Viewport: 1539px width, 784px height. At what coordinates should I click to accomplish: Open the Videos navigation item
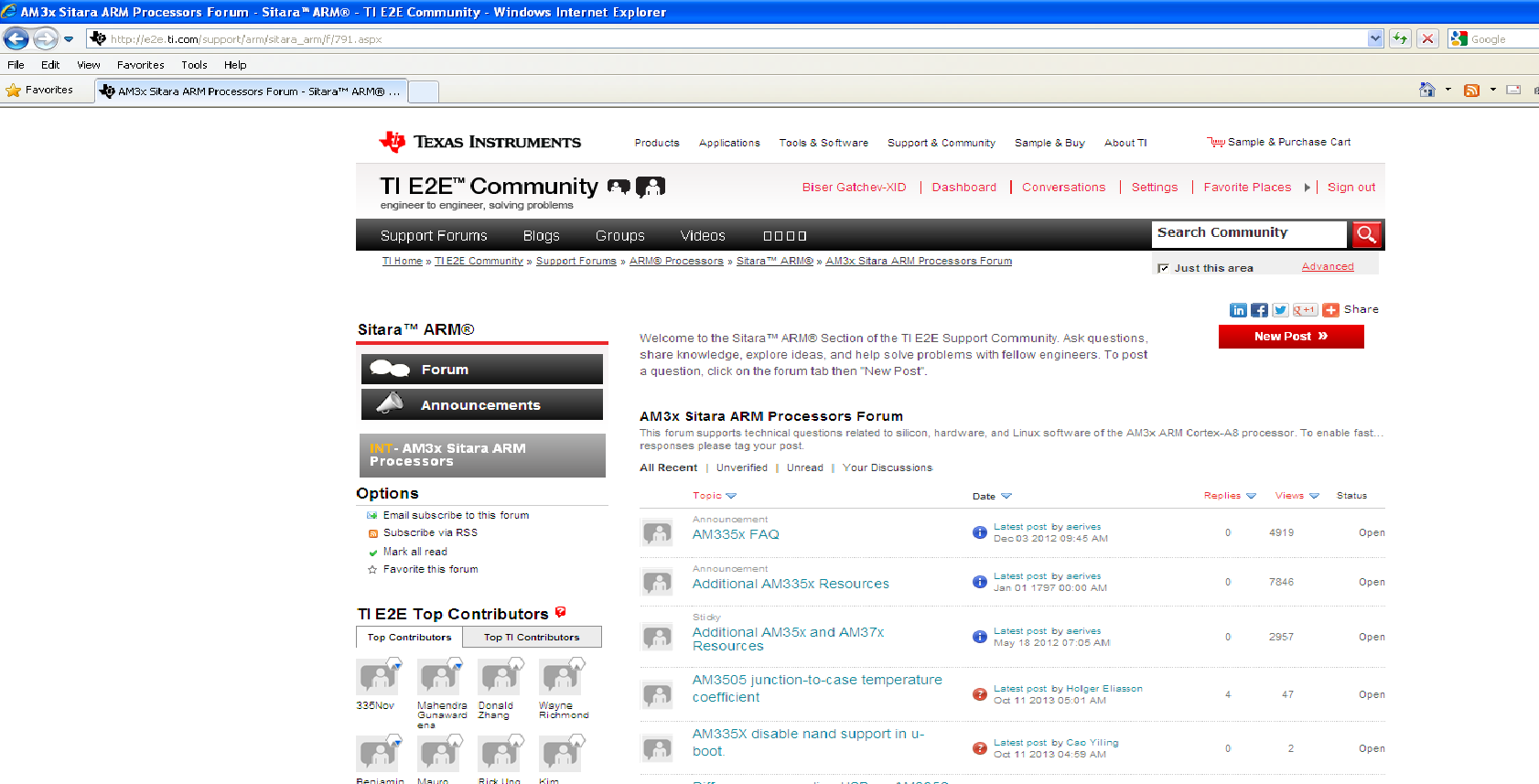[703, 235]
